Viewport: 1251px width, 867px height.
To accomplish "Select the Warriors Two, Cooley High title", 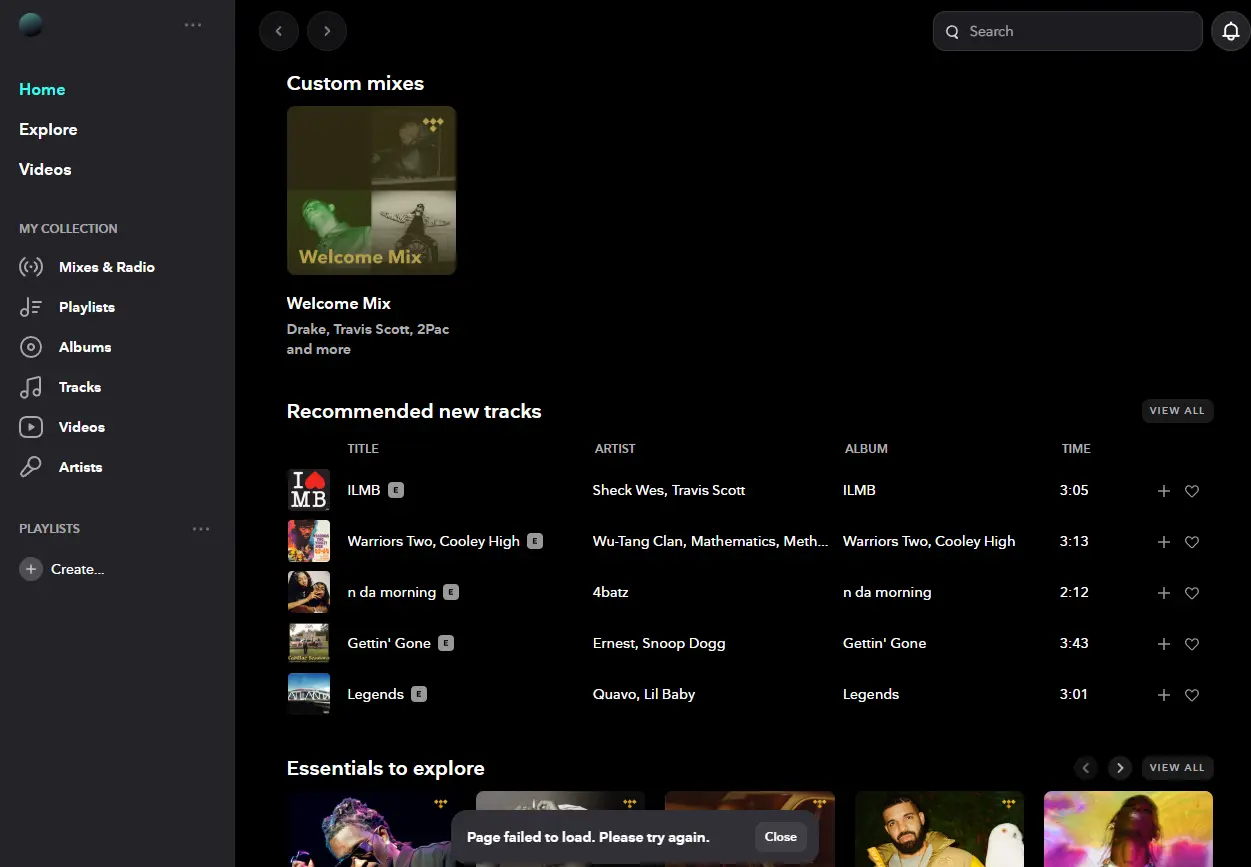I will point(434,541).
